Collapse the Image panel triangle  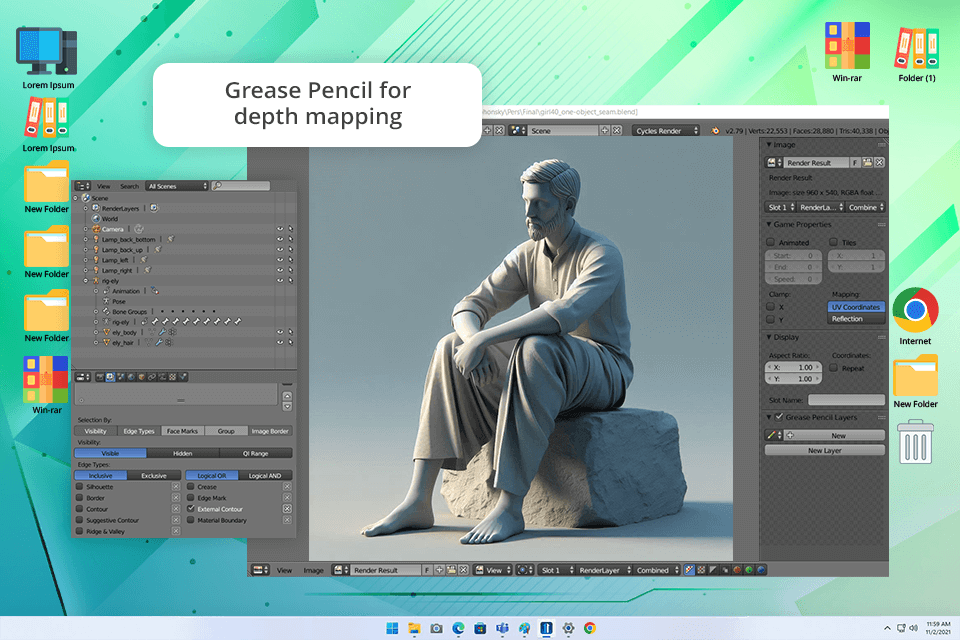[x=769, y=145]
